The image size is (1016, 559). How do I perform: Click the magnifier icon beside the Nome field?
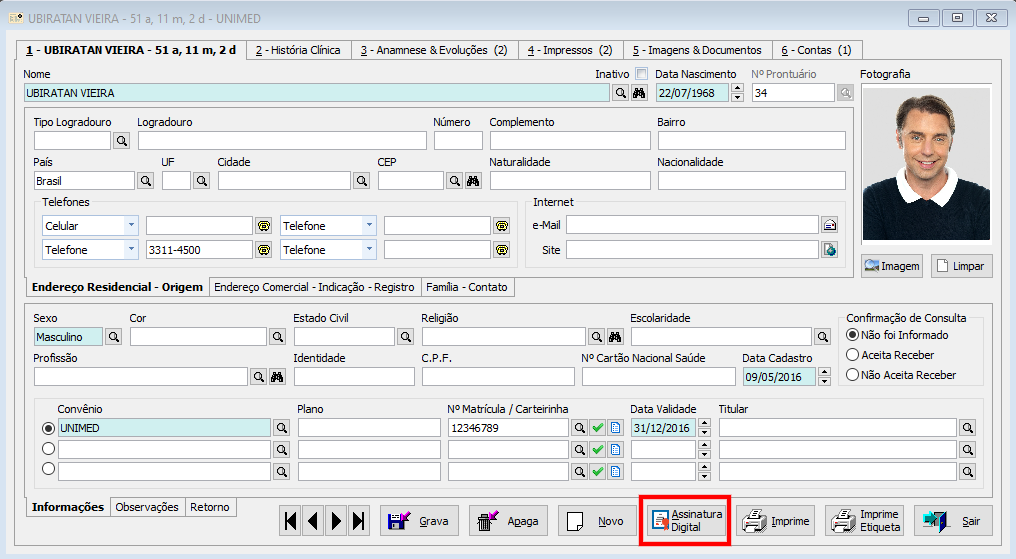tap(621, 93)
